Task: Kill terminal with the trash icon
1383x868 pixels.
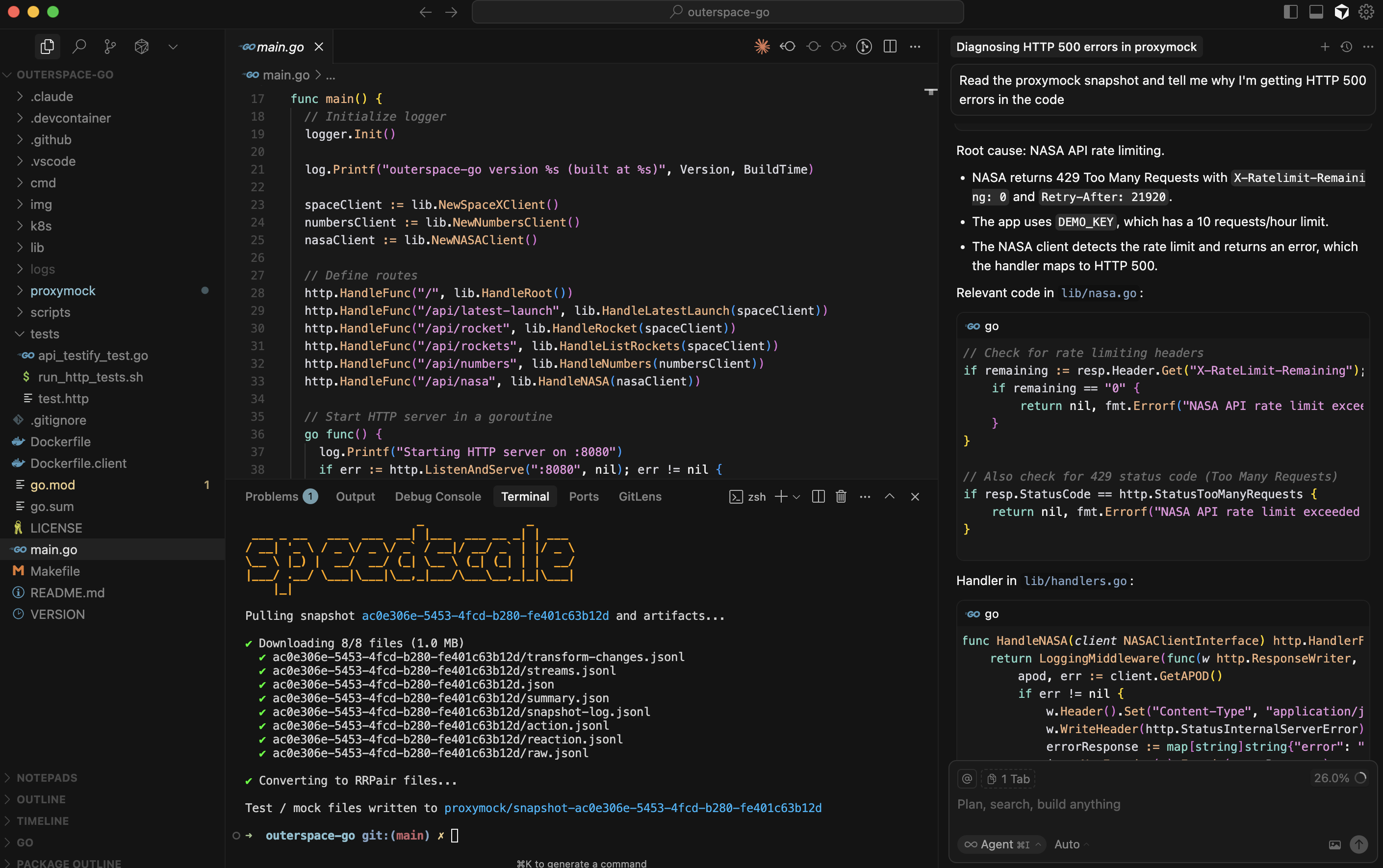Action: tap(841, 497)
